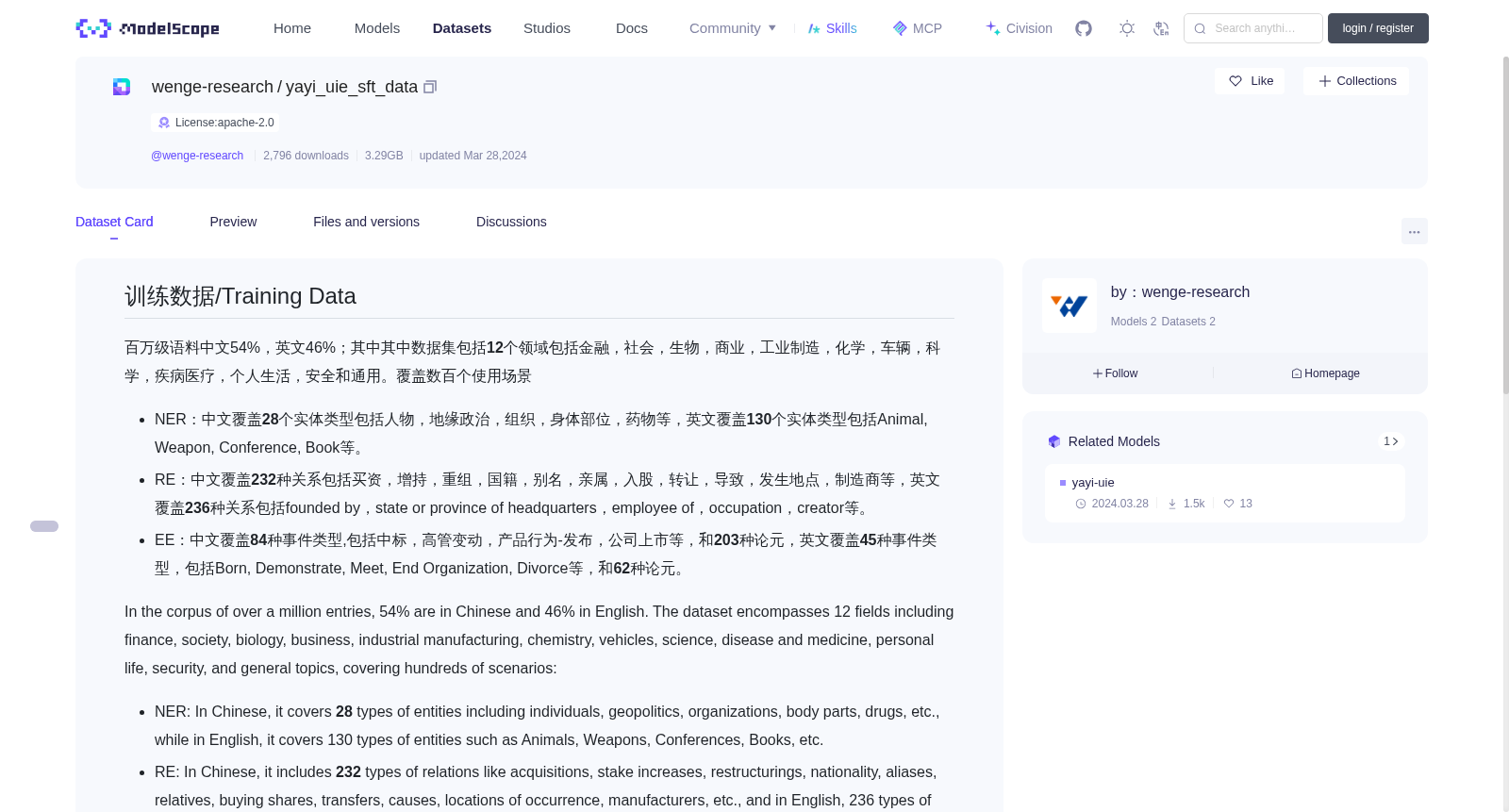Image resolution: width=1509 pixels, height=812 pixels.
Task: Switch to Files and versions tab
Action: [x=366, y=222]
